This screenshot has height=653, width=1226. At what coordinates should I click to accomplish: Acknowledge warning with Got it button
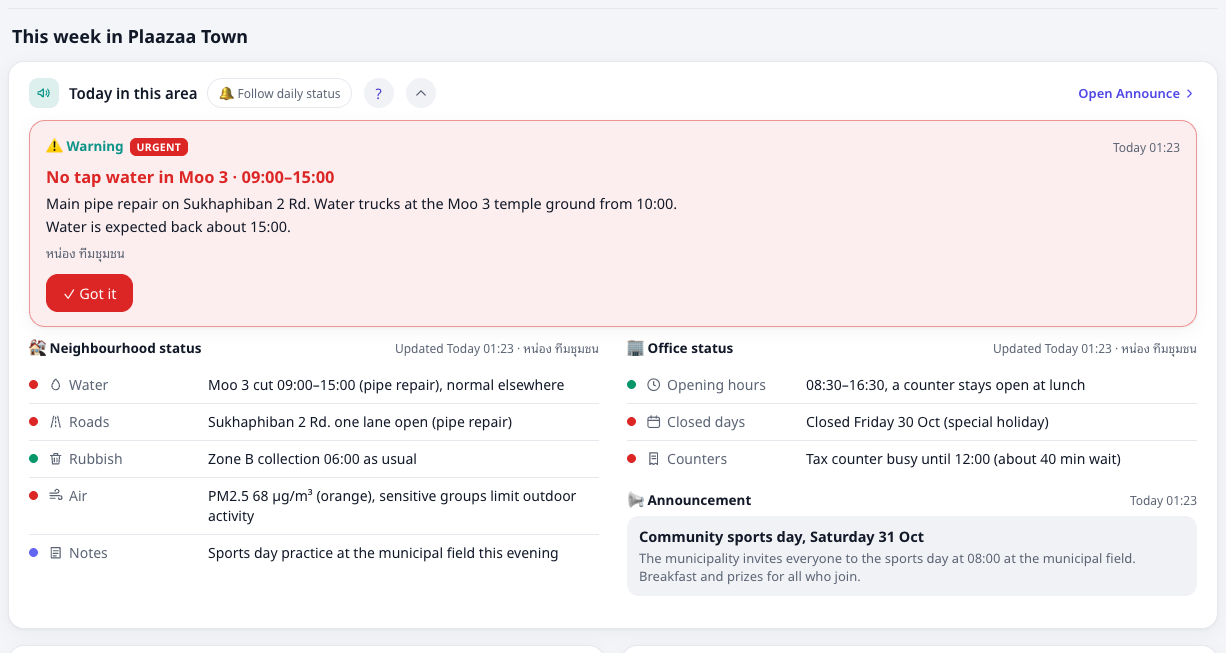(89, 293)
